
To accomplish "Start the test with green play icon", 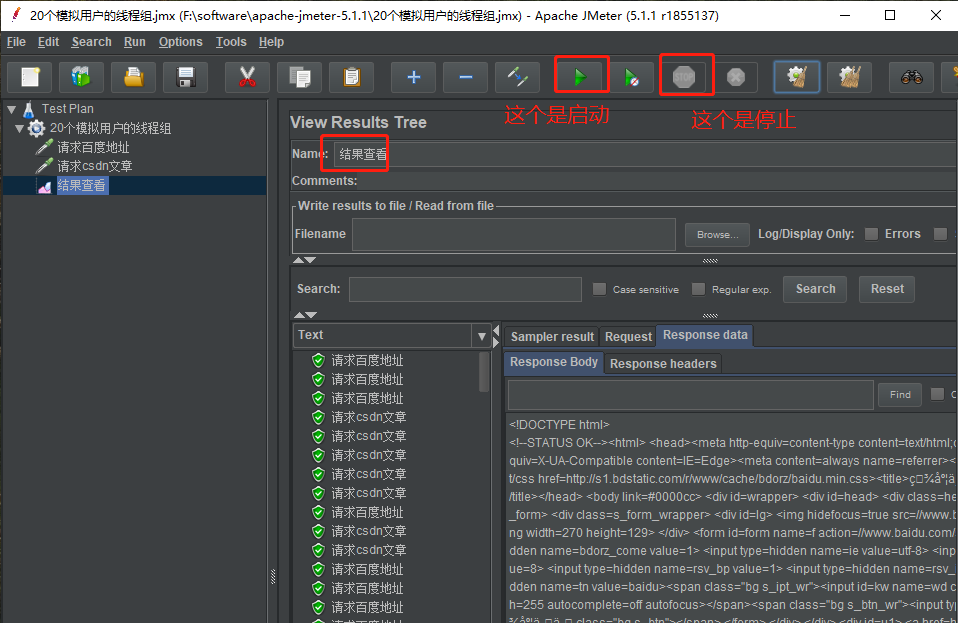I will tap(580, 78).
